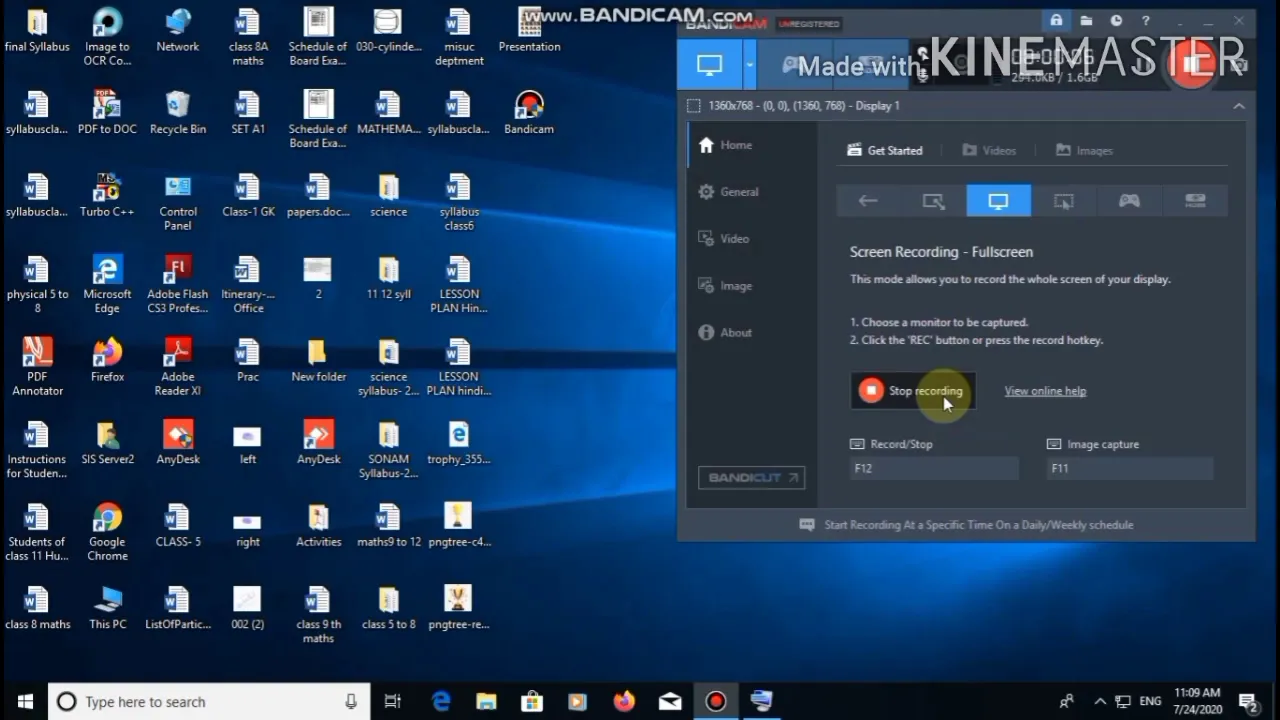Viewport: 1280px width, 720px height.
Task: Select the Activities desktop icon
Action: tap(318, 525)
